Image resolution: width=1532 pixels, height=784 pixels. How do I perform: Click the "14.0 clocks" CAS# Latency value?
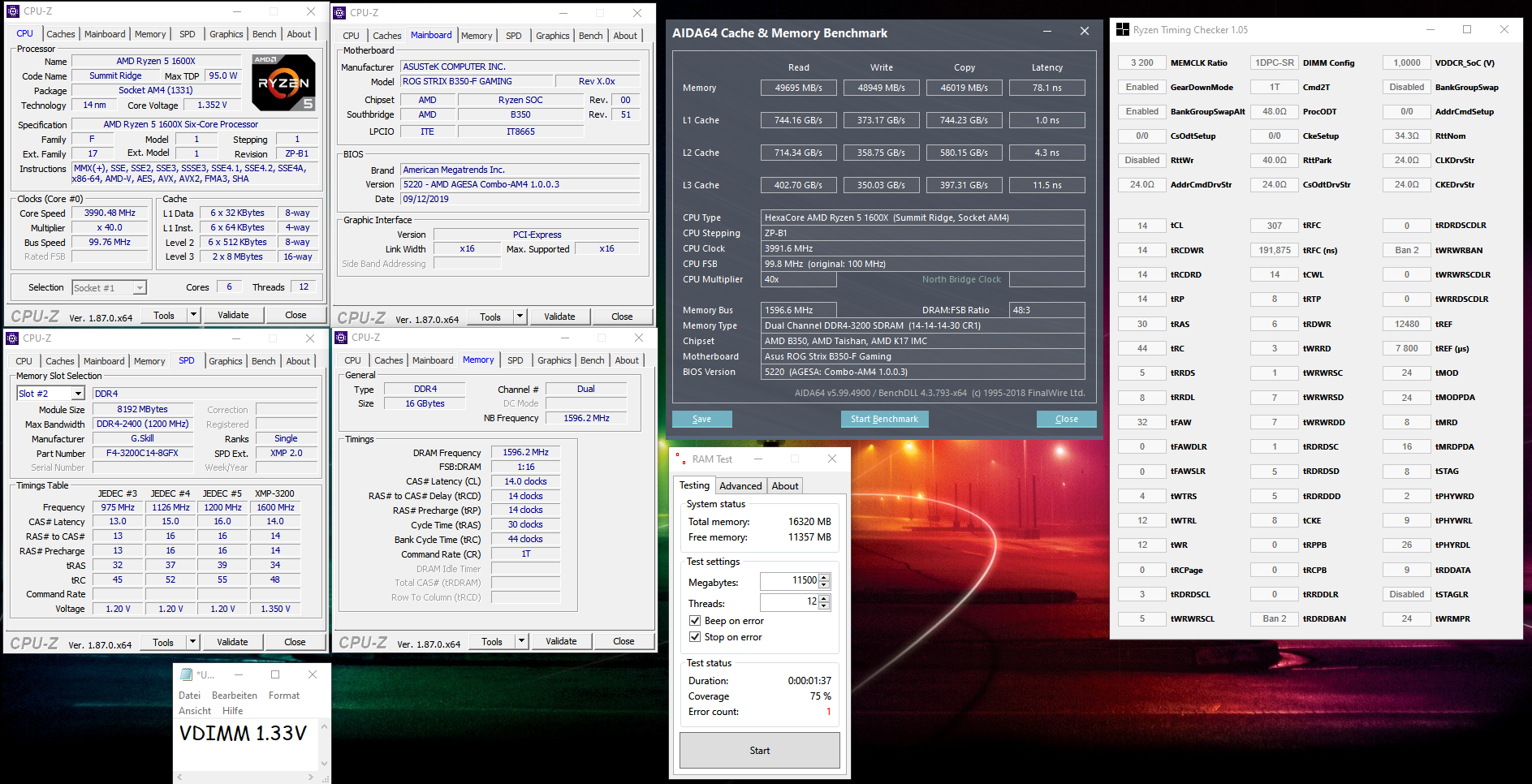pos(526,481)
